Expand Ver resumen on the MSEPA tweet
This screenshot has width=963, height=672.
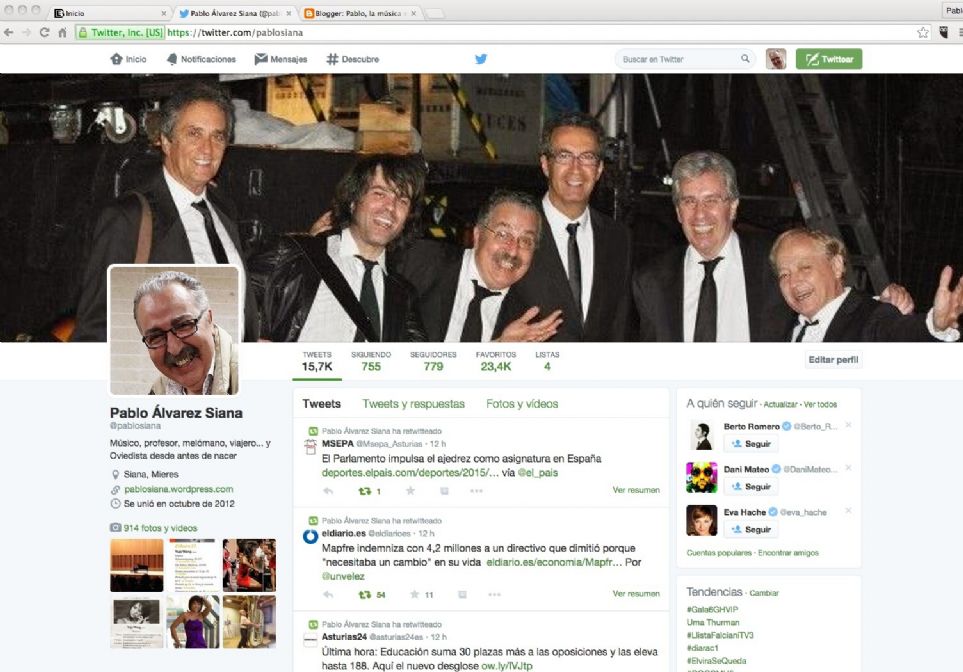pos(636,490)
